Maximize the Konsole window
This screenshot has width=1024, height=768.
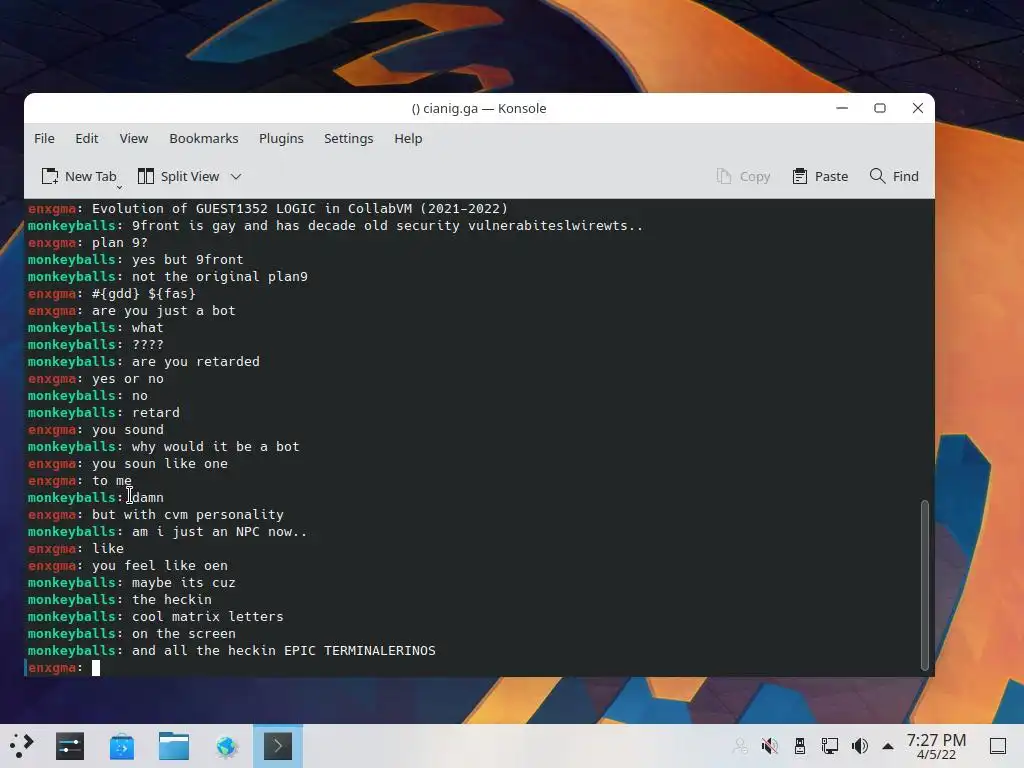coord(880,108)
